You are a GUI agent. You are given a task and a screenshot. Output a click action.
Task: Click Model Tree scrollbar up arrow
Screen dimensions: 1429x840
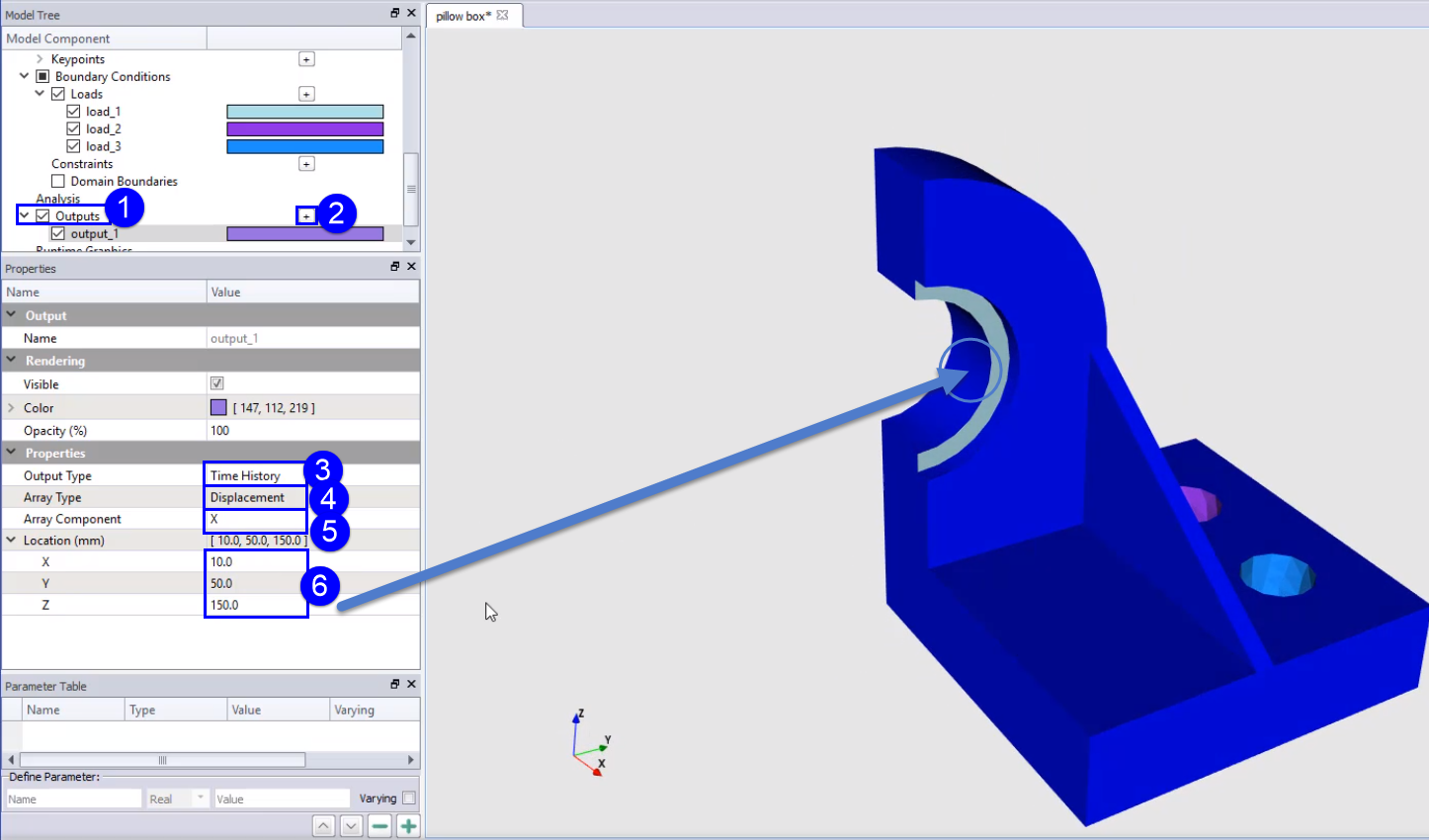pyautogui.click(x=411, y=36)
